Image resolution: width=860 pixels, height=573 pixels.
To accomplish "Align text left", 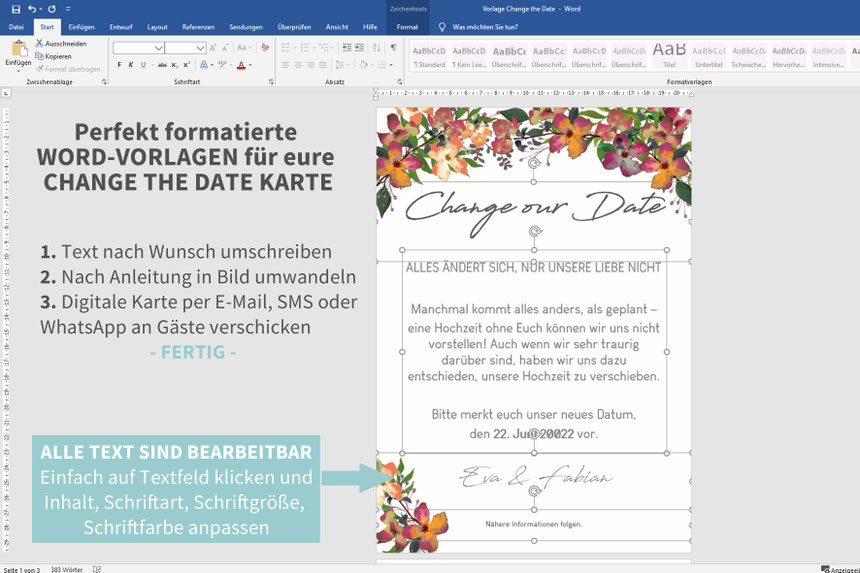I will pyautogui.click(x=286, y=65).
